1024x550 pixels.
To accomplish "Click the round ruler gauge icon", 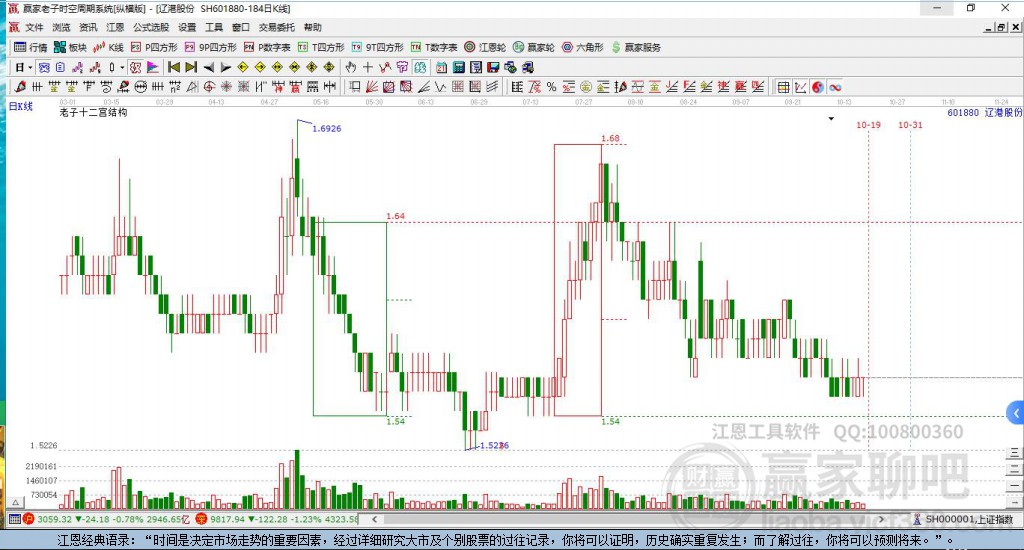I will tap(140, 87).
